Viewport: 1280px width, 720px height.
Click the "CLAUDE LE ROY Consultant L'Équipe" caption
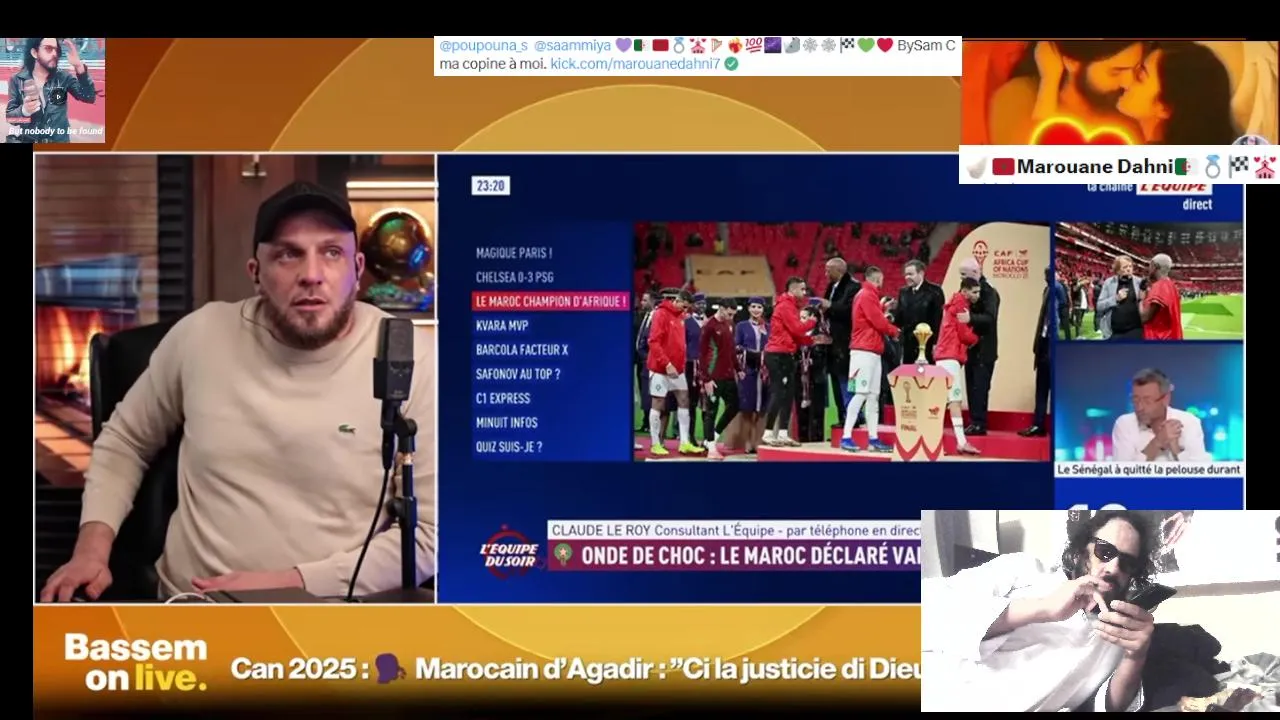[x=734, y=530]
